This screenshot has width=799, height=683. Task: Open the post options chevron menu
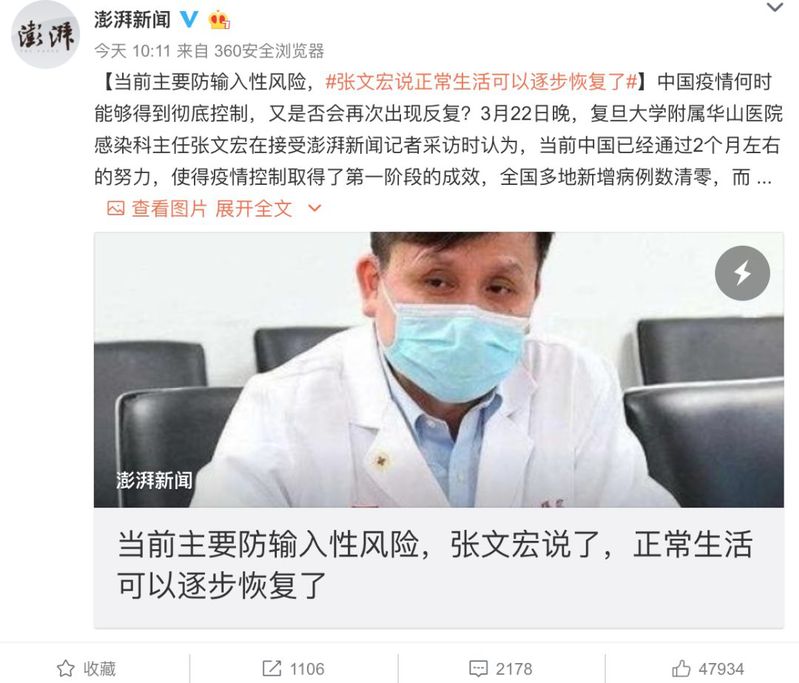[775, 8]
